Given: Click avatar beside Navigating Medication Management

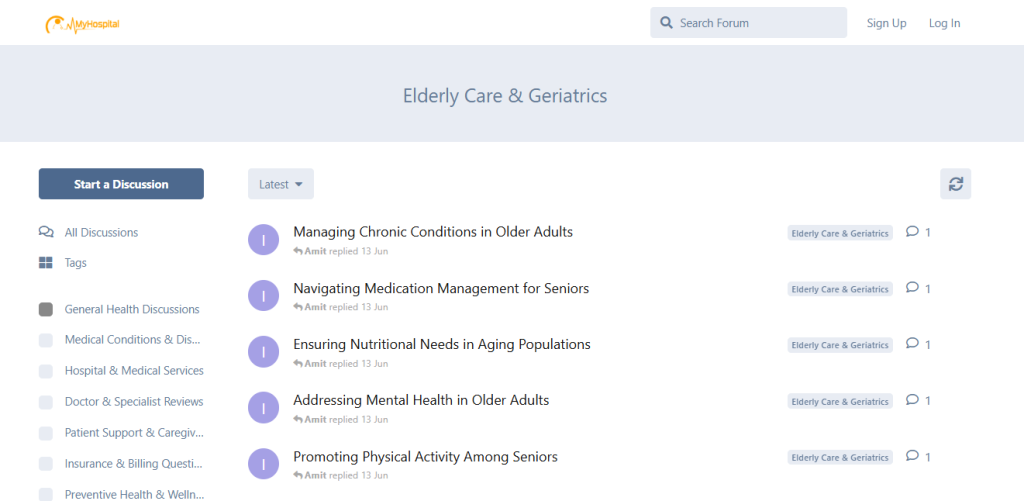Looking at the screenshot, I should click(263, 296).
